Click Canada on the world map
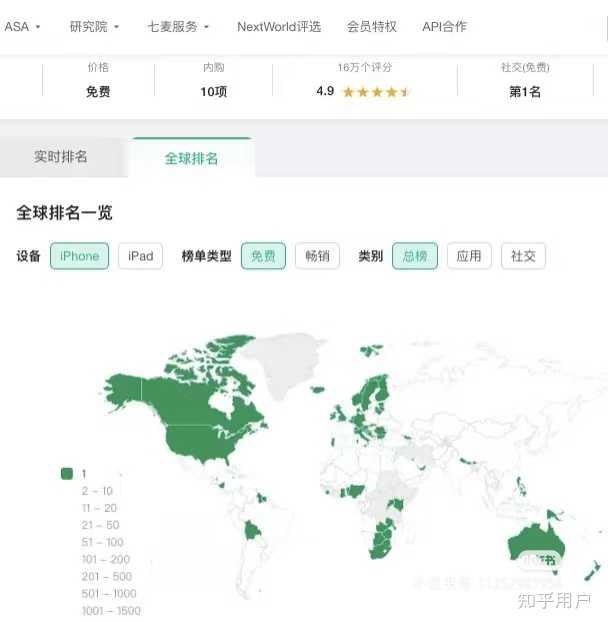Image resolution: width=608 pixels, height=622 pixels. click(x=186, y=401)
